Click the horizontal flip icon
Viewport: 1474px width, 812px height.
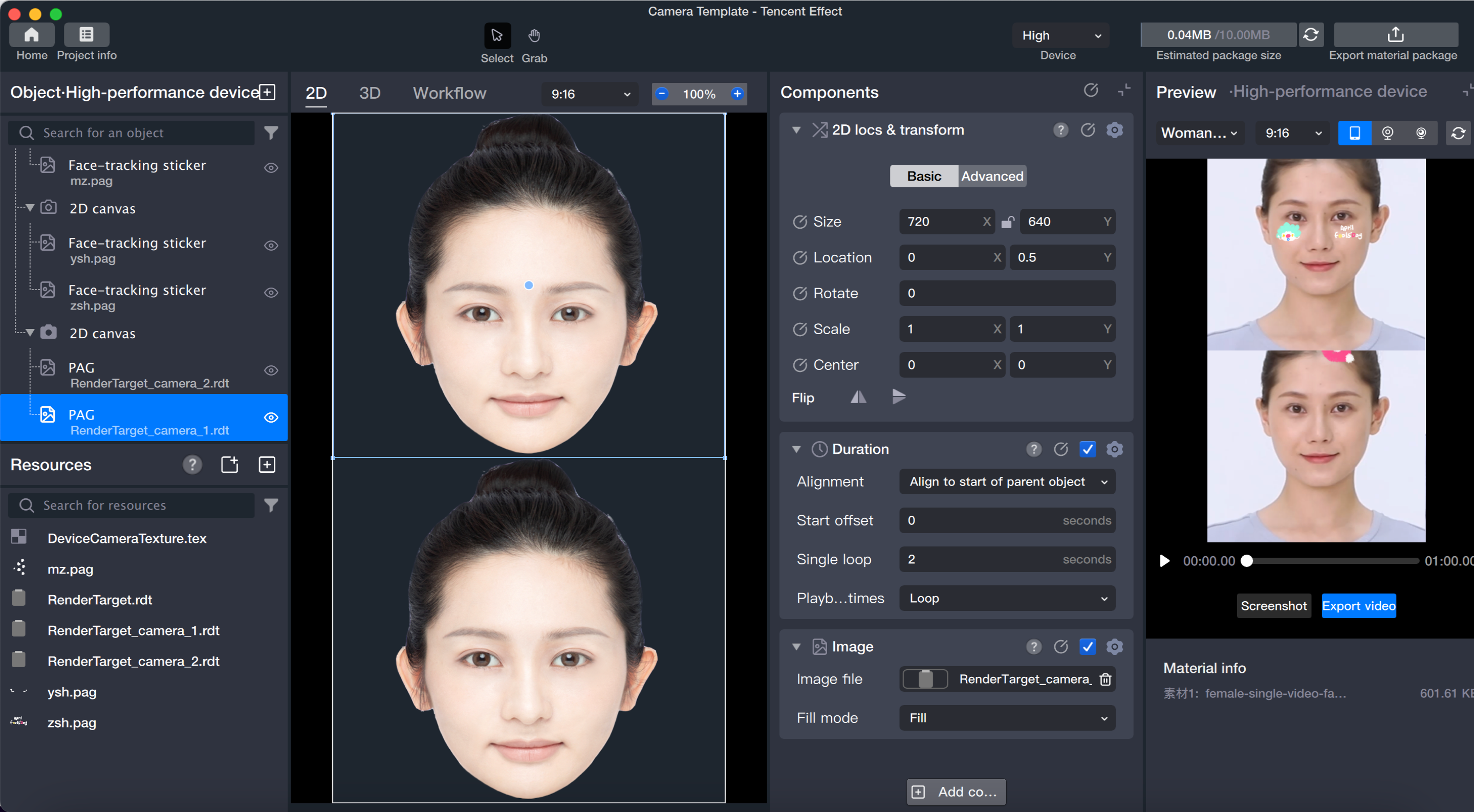858,397
